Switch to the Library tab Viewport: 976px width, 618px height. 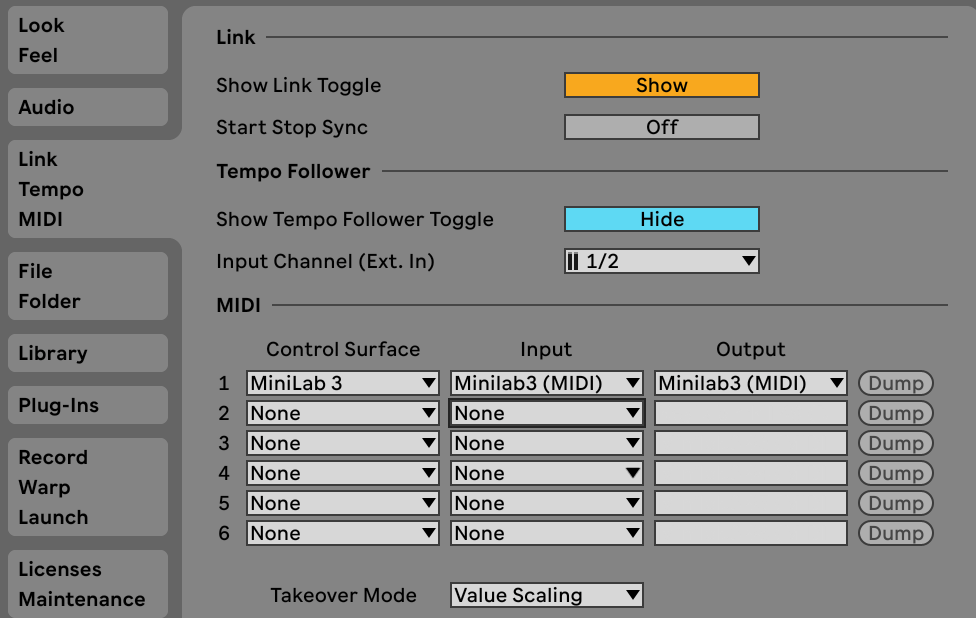[88, 353]
